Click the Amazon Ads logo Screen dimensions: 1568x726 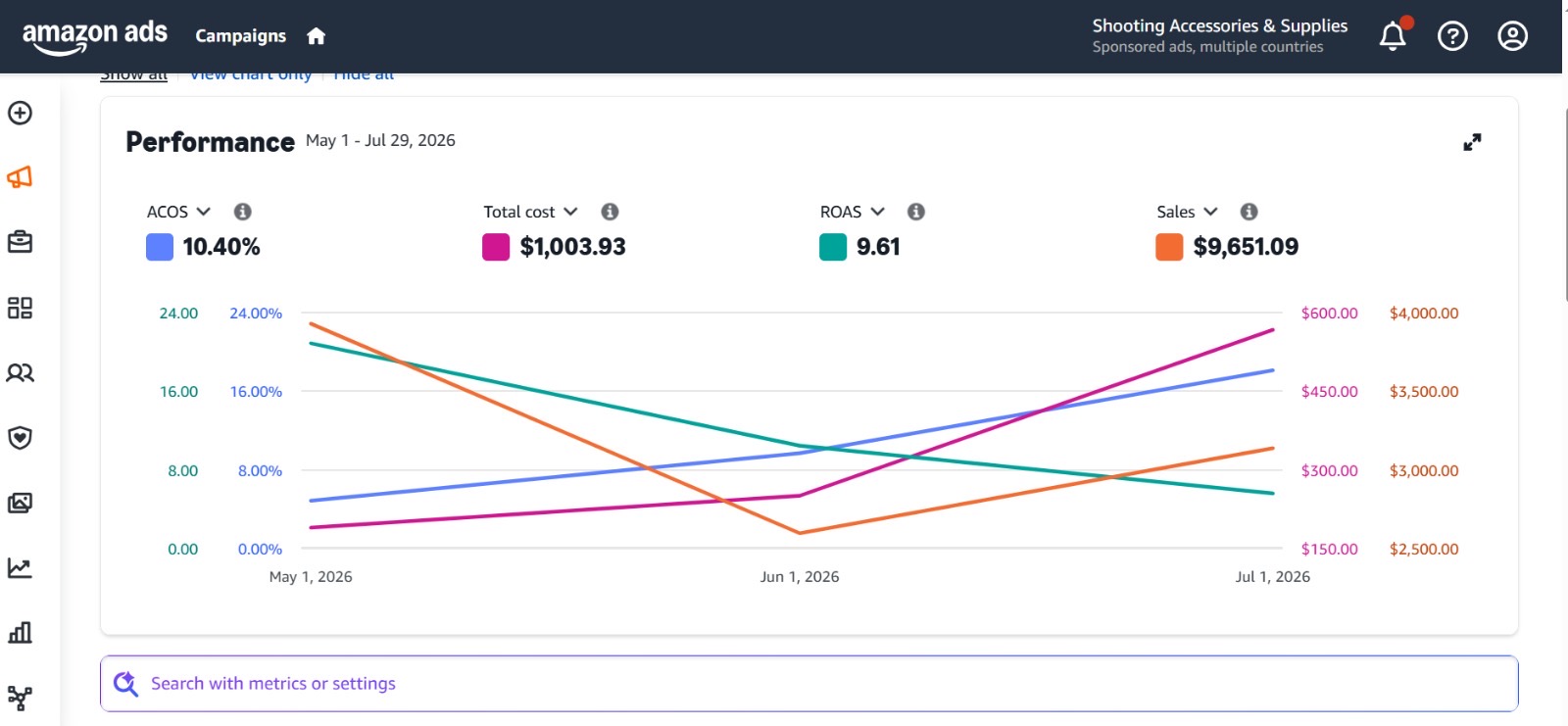(95, 36)
